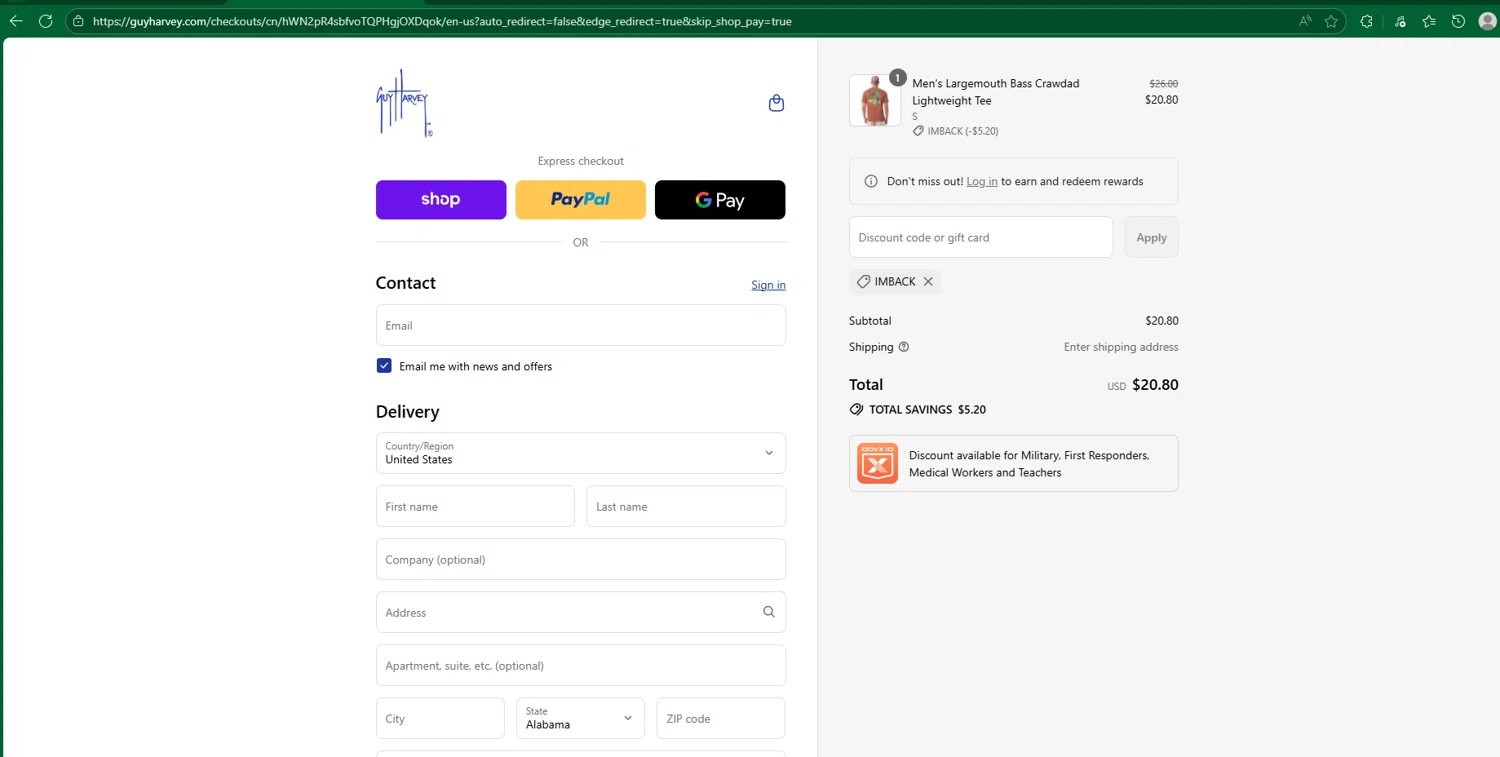Screen dimensions: 1500x757
Task: Toggle Email me with news and offers
Action: (384, 366)
